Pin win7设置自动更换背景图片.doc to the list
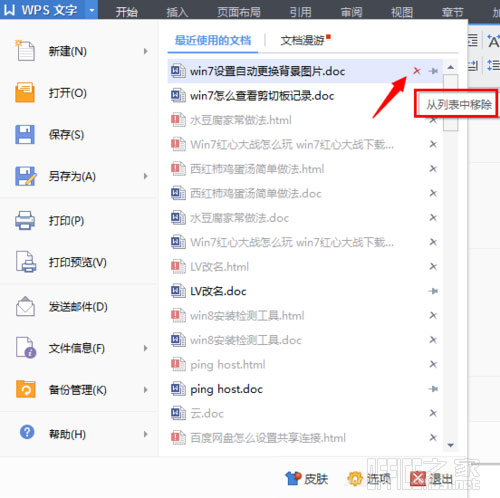 click(x=433, y=71)
